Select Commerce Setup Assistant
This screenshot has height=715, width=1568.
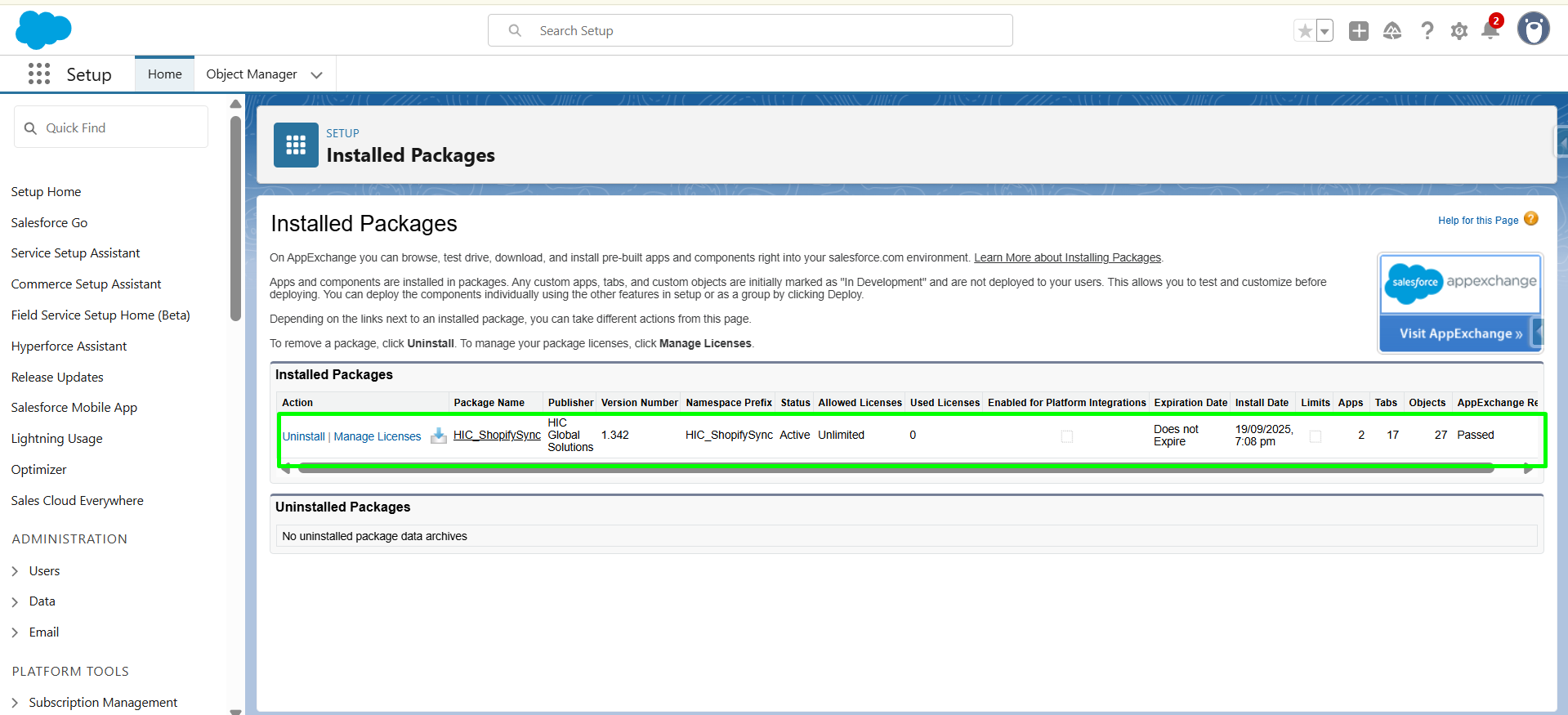[86, 284]
